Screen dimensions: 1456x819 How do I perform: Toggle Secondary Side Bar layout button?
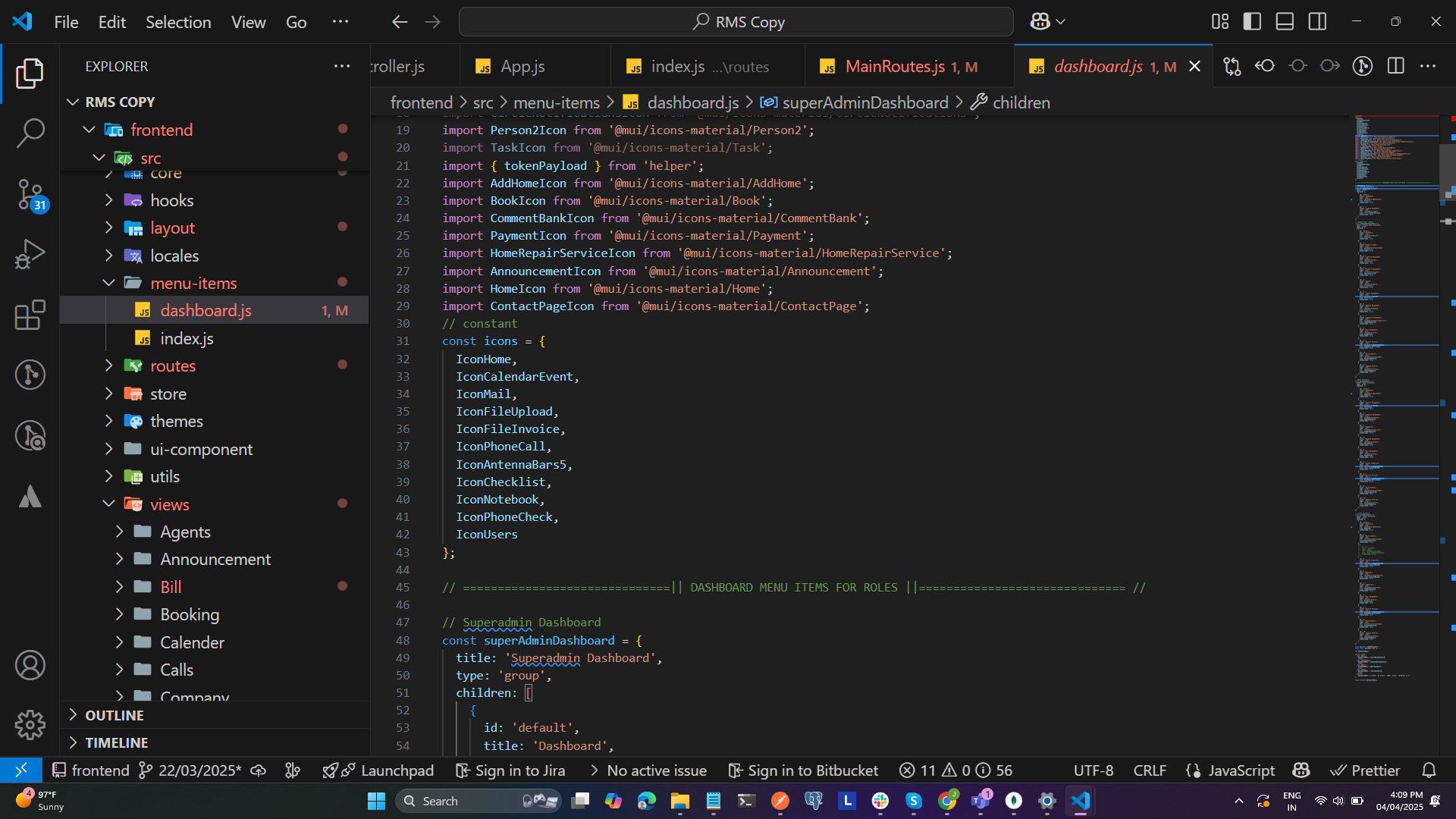1317,22
